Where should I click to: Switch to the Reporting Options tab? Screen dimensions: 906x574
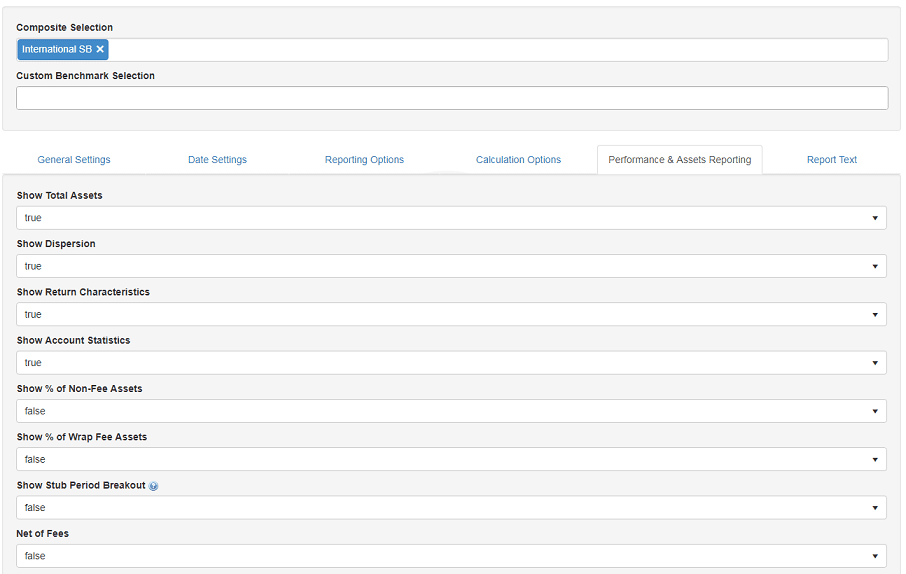click(364, 160)
